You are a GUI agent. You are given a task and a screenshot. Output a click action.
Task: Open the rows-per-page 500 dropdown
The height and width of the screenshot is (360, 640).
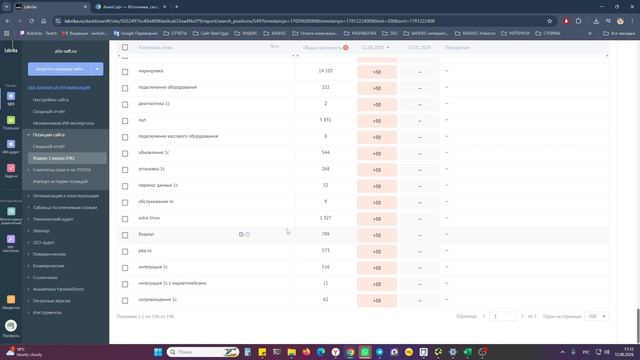point(597,316)
